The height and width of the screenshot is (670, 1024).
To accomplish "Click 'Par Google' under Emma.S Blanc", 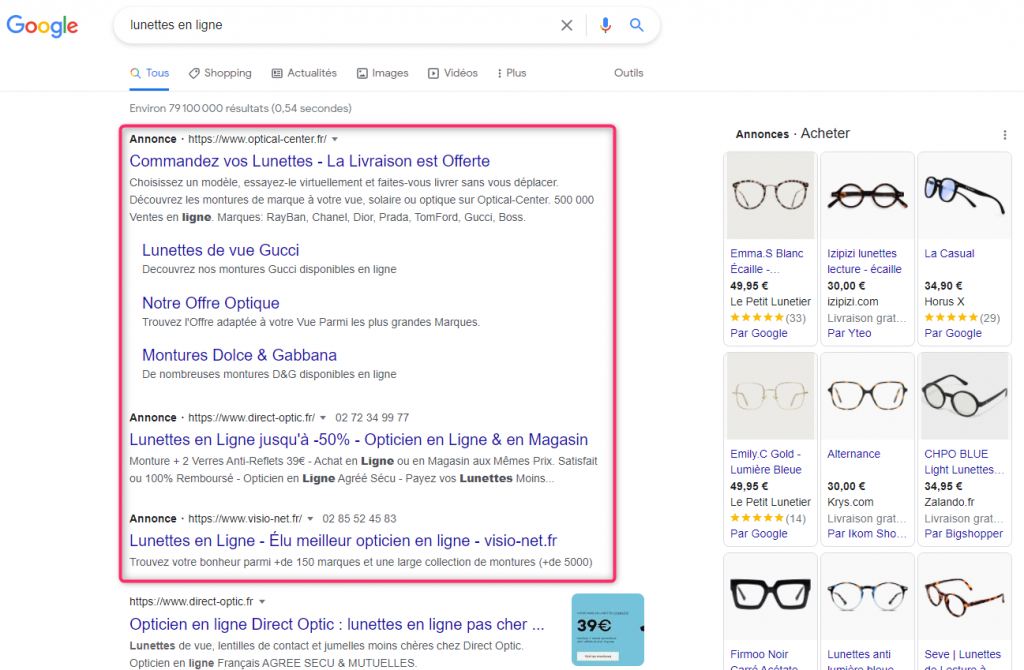I will [x=759, y=333].
